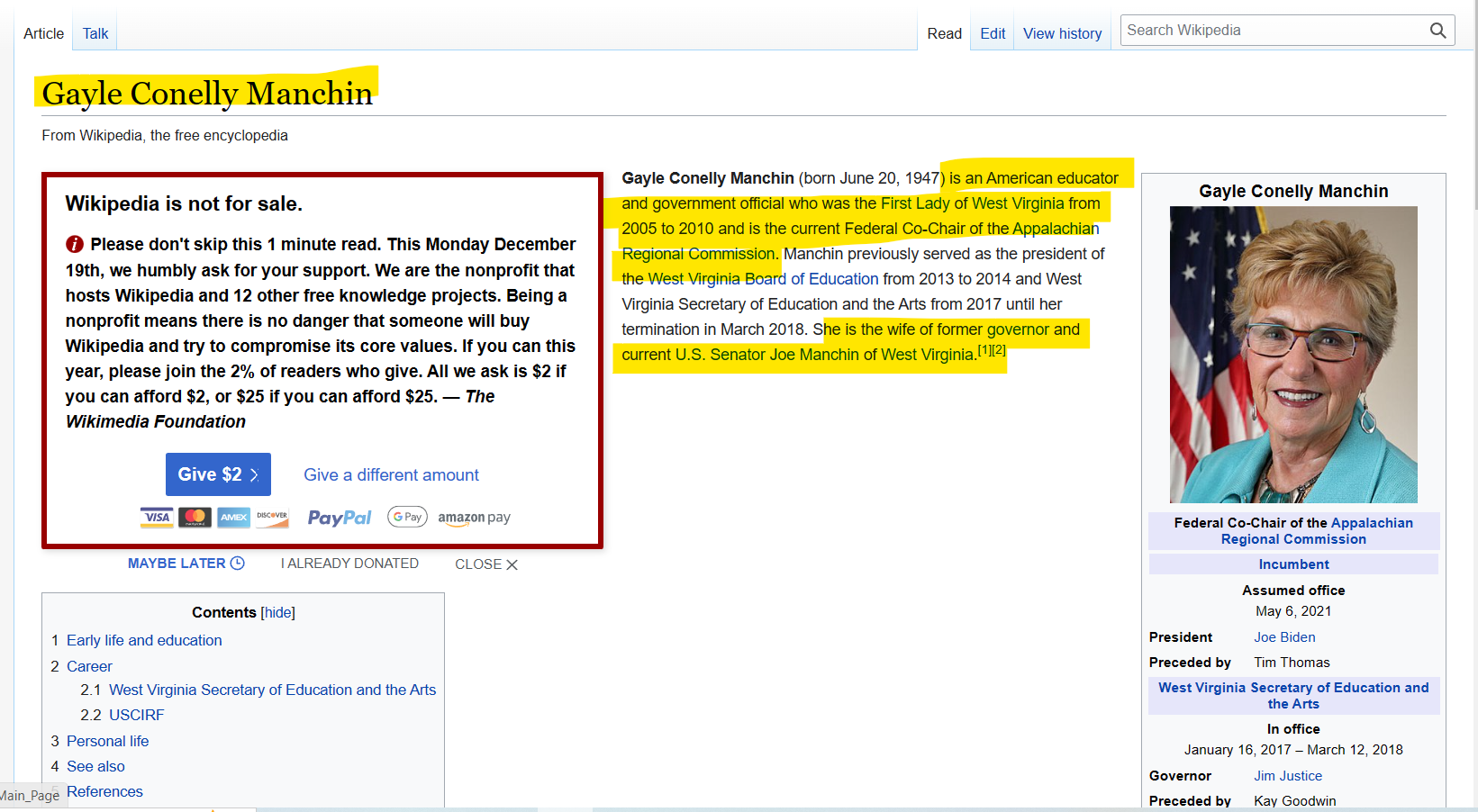Viewport: 1478px width, 812px height.
Task: Click the search magnifier icon
Action: (x=1437, y=31)
